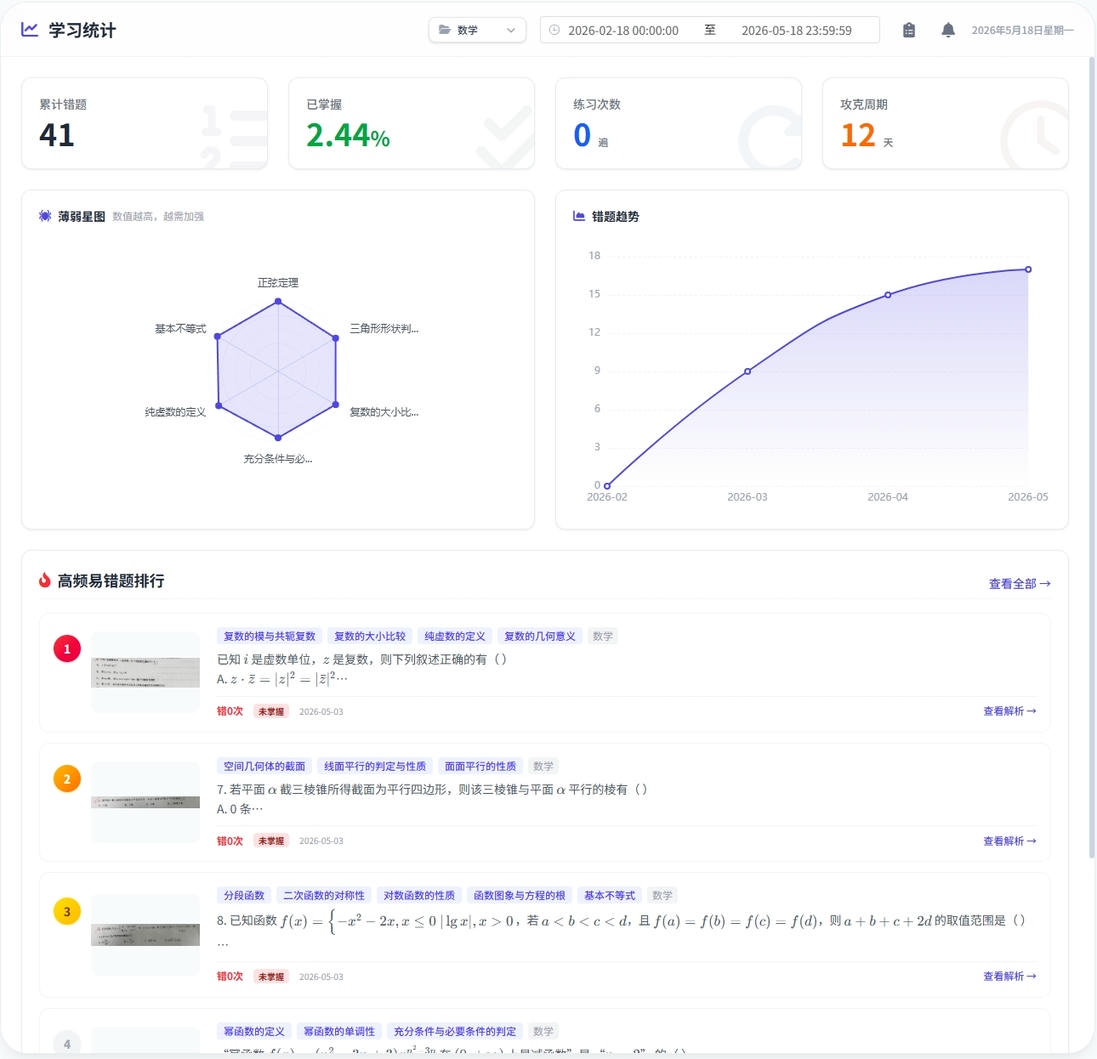The width and height of the screenshot is (1097, 1059).
Task: Select the 幂函数的单调性 tag
Action: [x=339, y=1031]
